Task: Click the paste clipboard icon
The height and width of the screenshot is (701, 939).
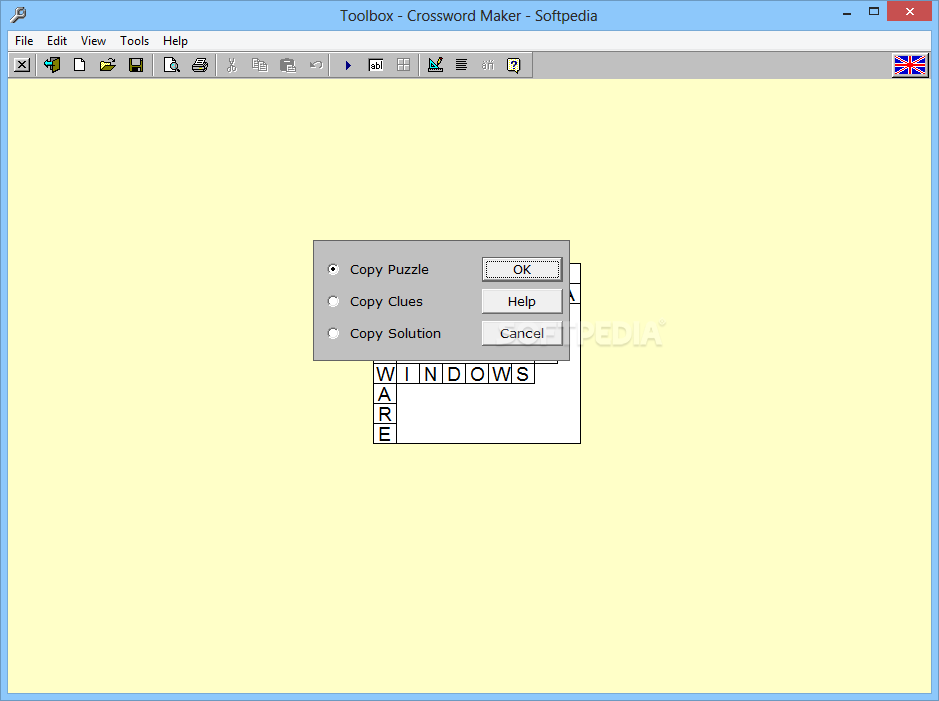Action: (288, 65)
